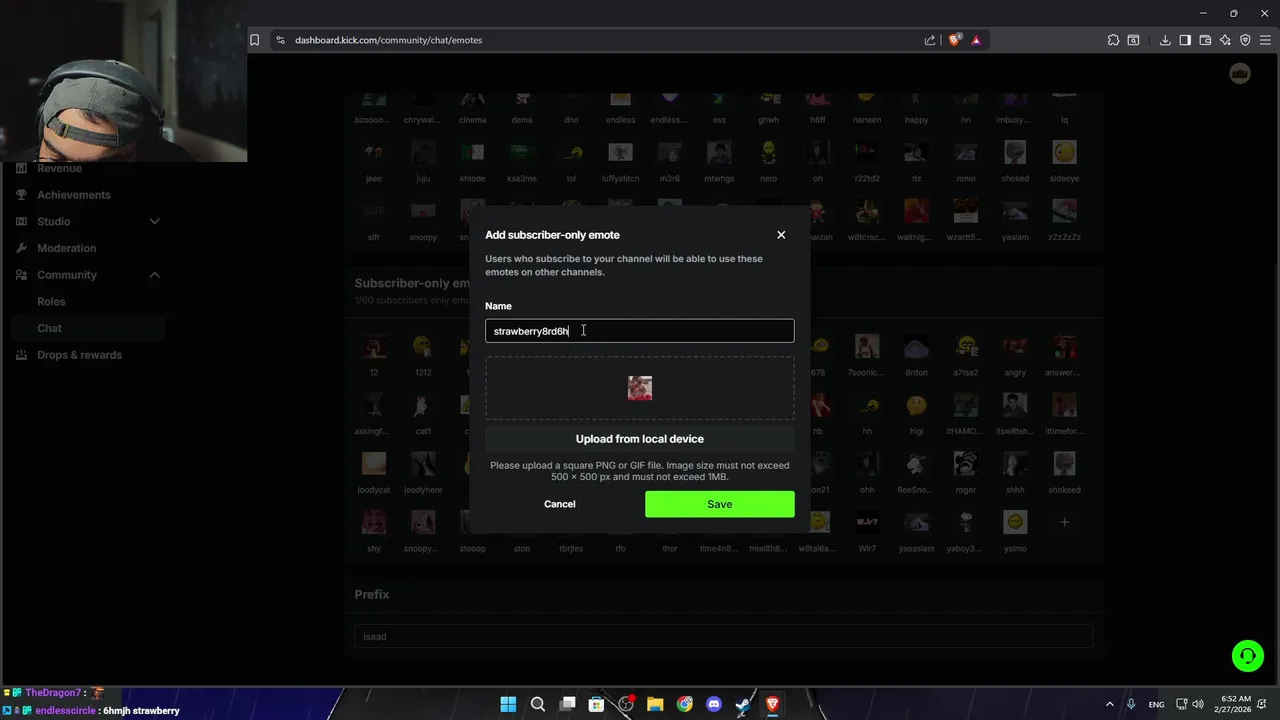Screen dimensions: 1280x720
Task: Share this page using address bar icon
Action: [x=930, y=40]
